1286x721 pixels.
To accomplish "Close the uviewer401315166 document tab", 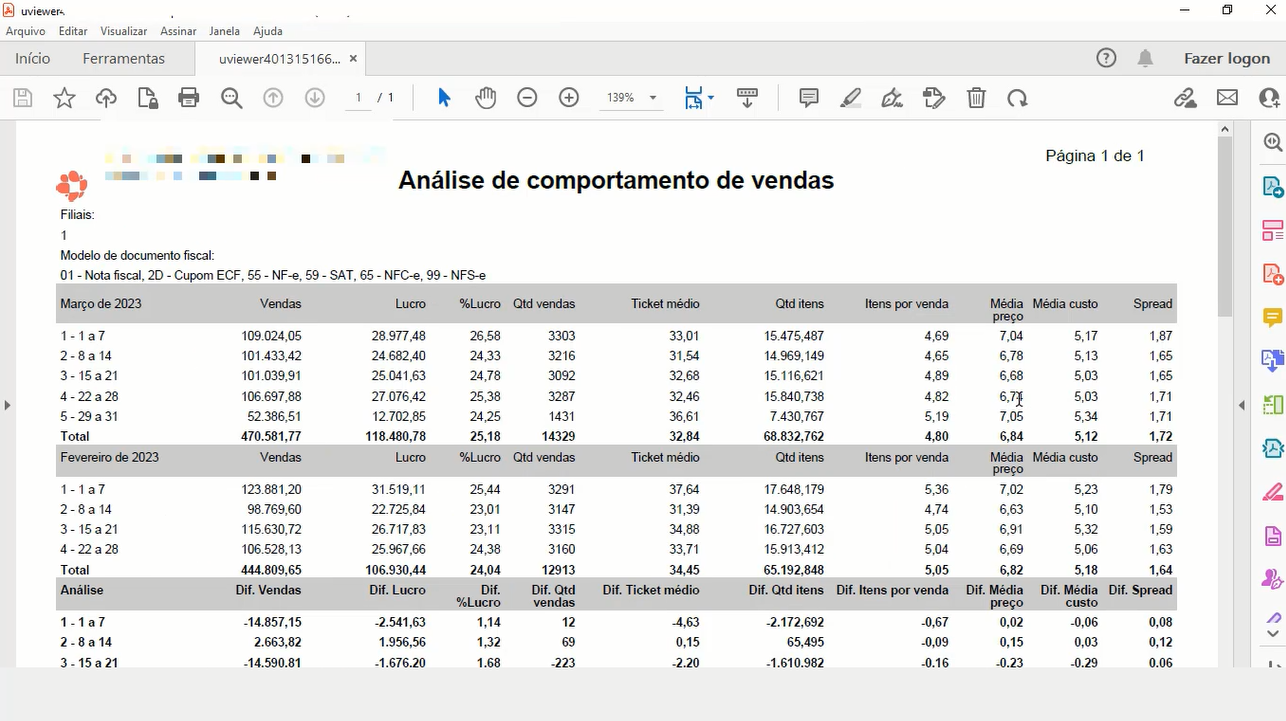I will pyautogui.click(x=353, y=59).
